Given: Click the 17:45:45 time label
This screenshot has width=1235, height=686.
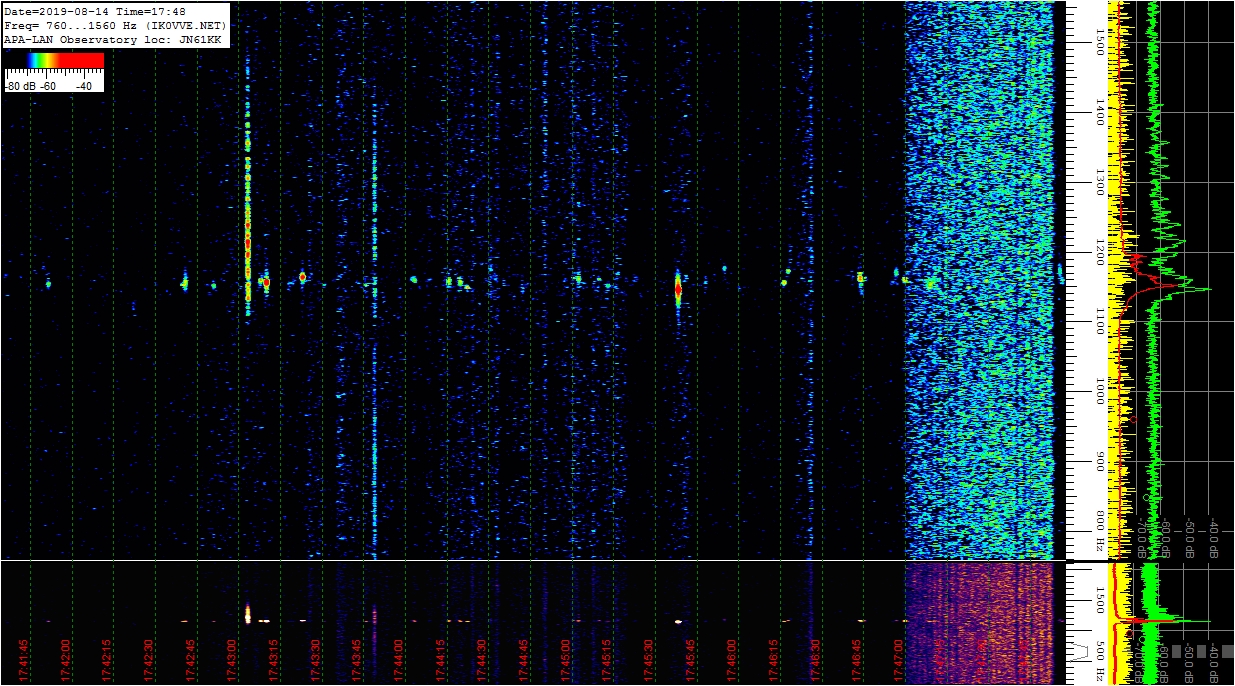Looking at the screenshot, I should (x=690, y=661).
